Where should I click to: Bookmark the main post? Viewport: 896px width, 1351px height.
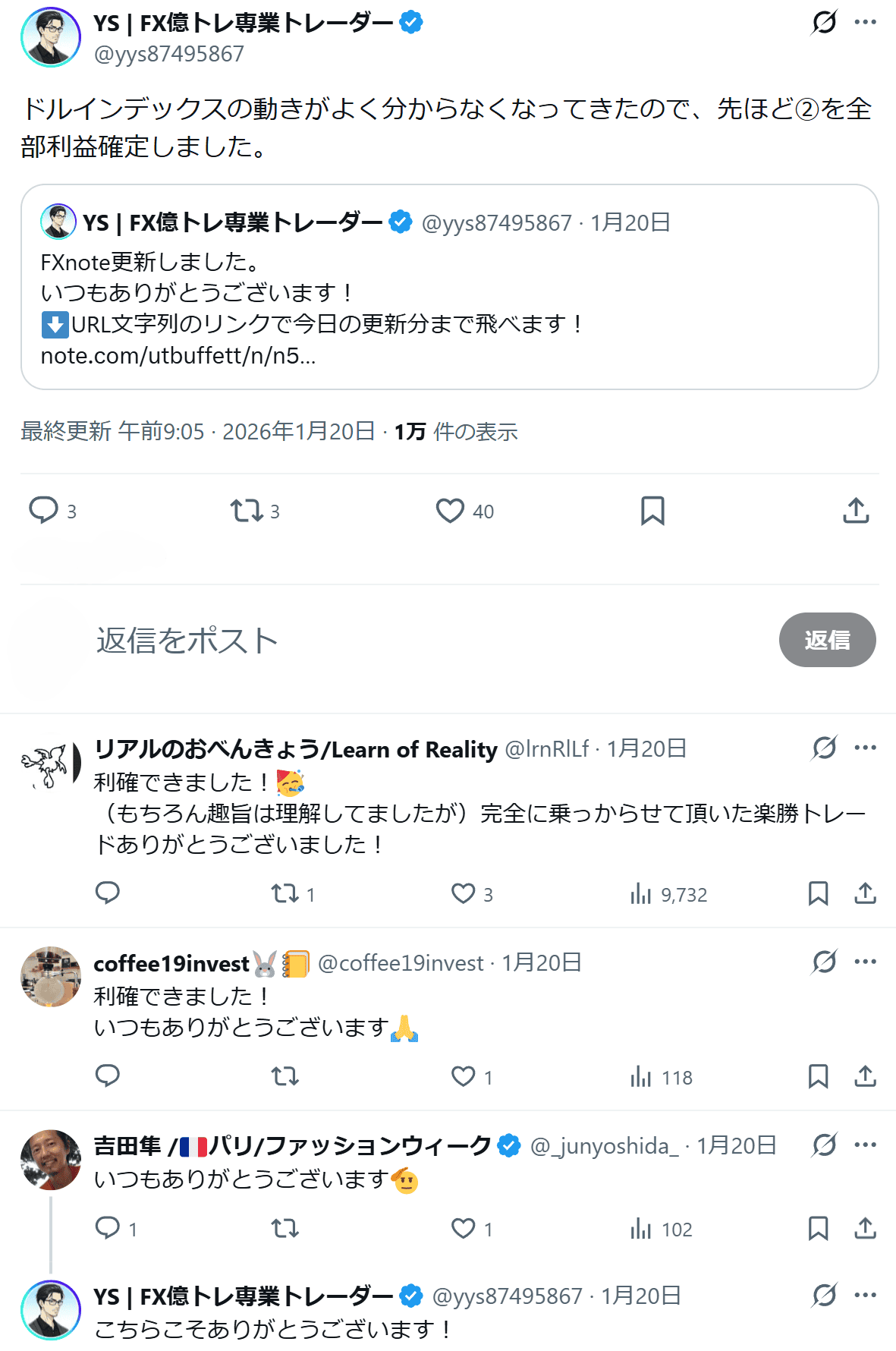click(x=652, y=511)
